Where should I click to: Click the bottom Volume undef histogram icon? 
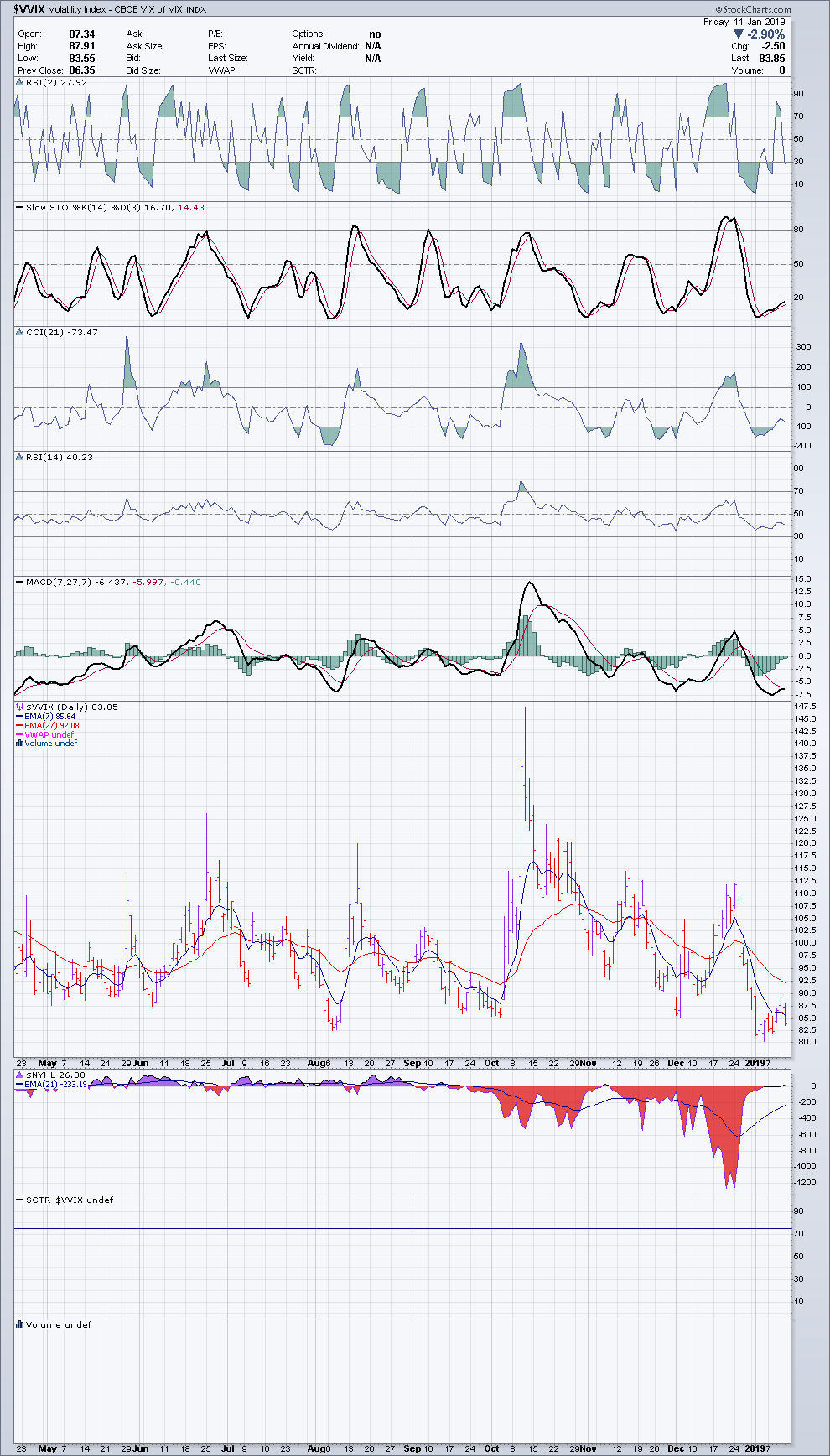pos(19,1325)
